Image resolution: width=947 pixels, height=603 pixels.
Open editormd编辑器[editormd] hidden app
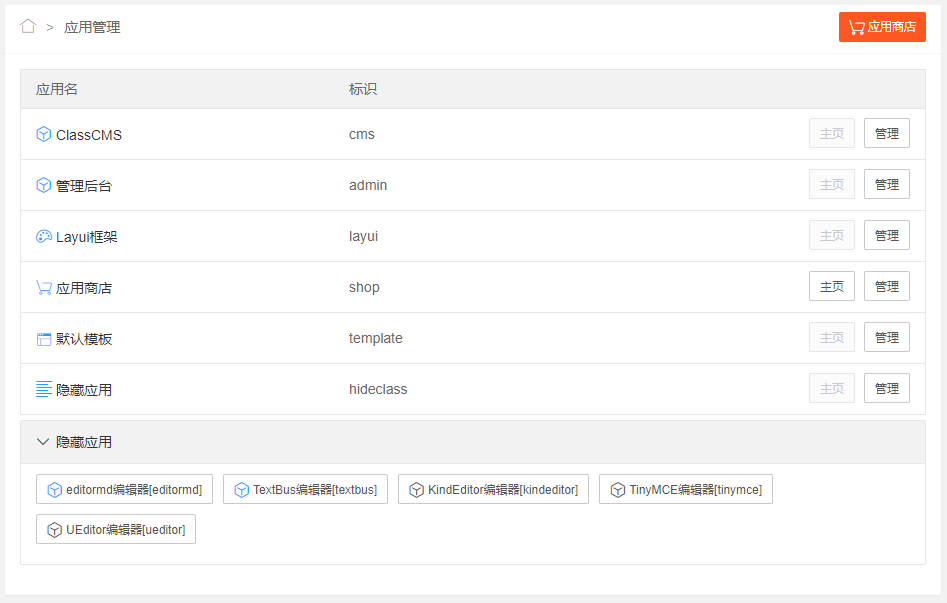(x=124, y=489)
